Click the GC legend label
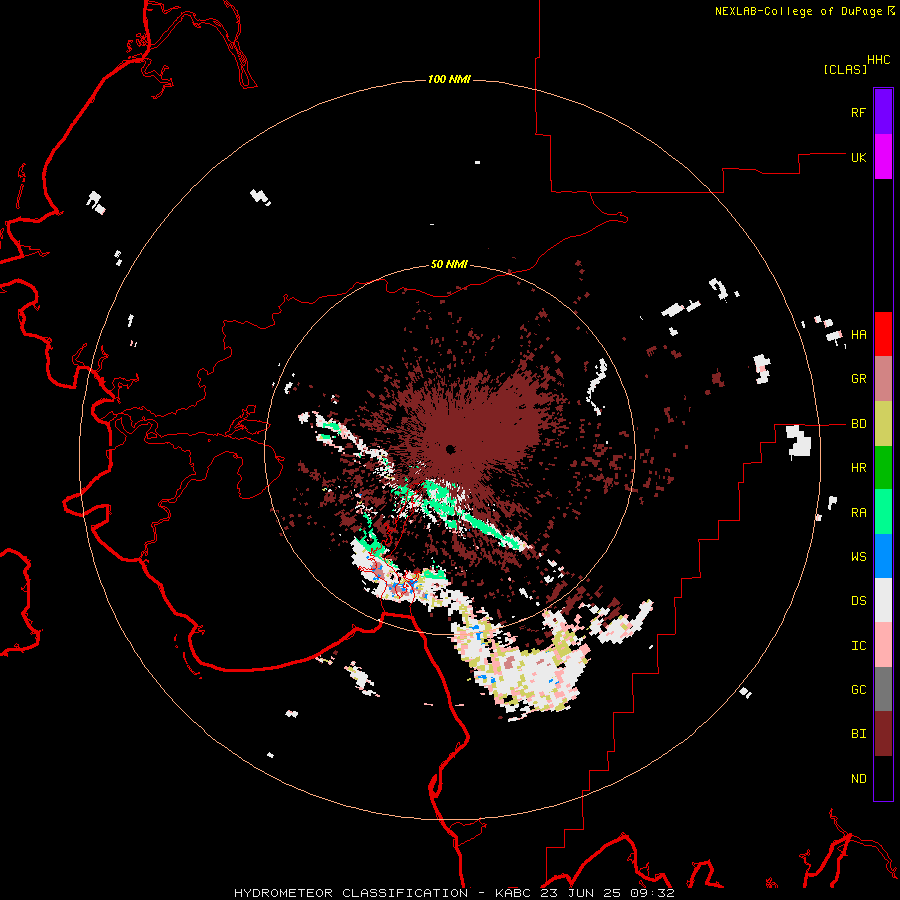900x900 pixels. (x=859, y=689)
